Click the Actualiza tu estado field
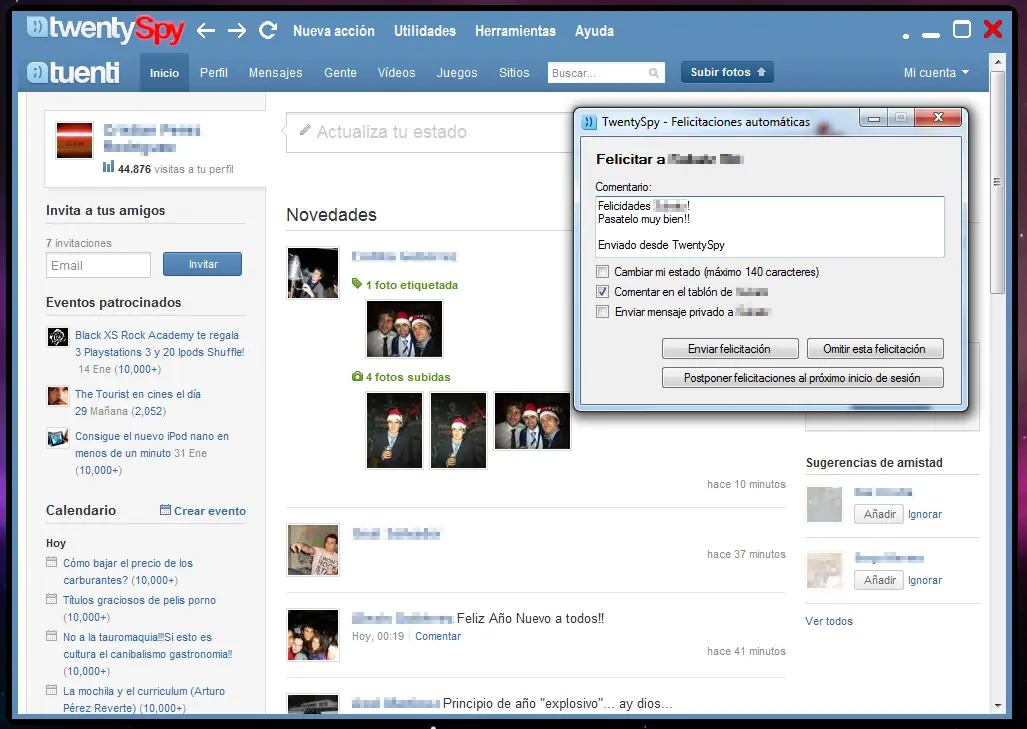Image resolution: width=1027 pixels, height=729 pixels. click(430, 132)
